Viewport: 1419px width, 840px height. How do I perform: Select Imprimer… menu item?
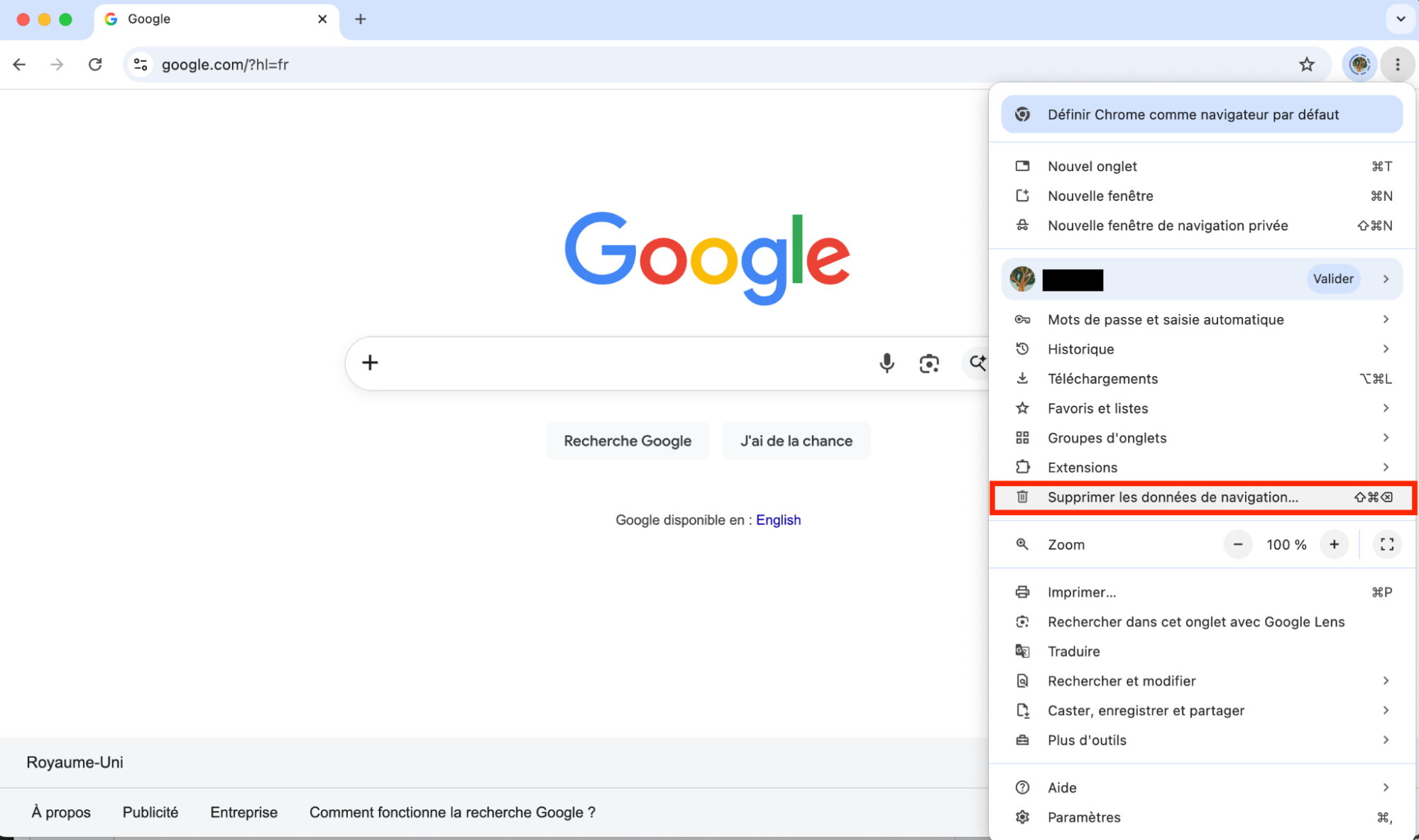(1202, 592)
